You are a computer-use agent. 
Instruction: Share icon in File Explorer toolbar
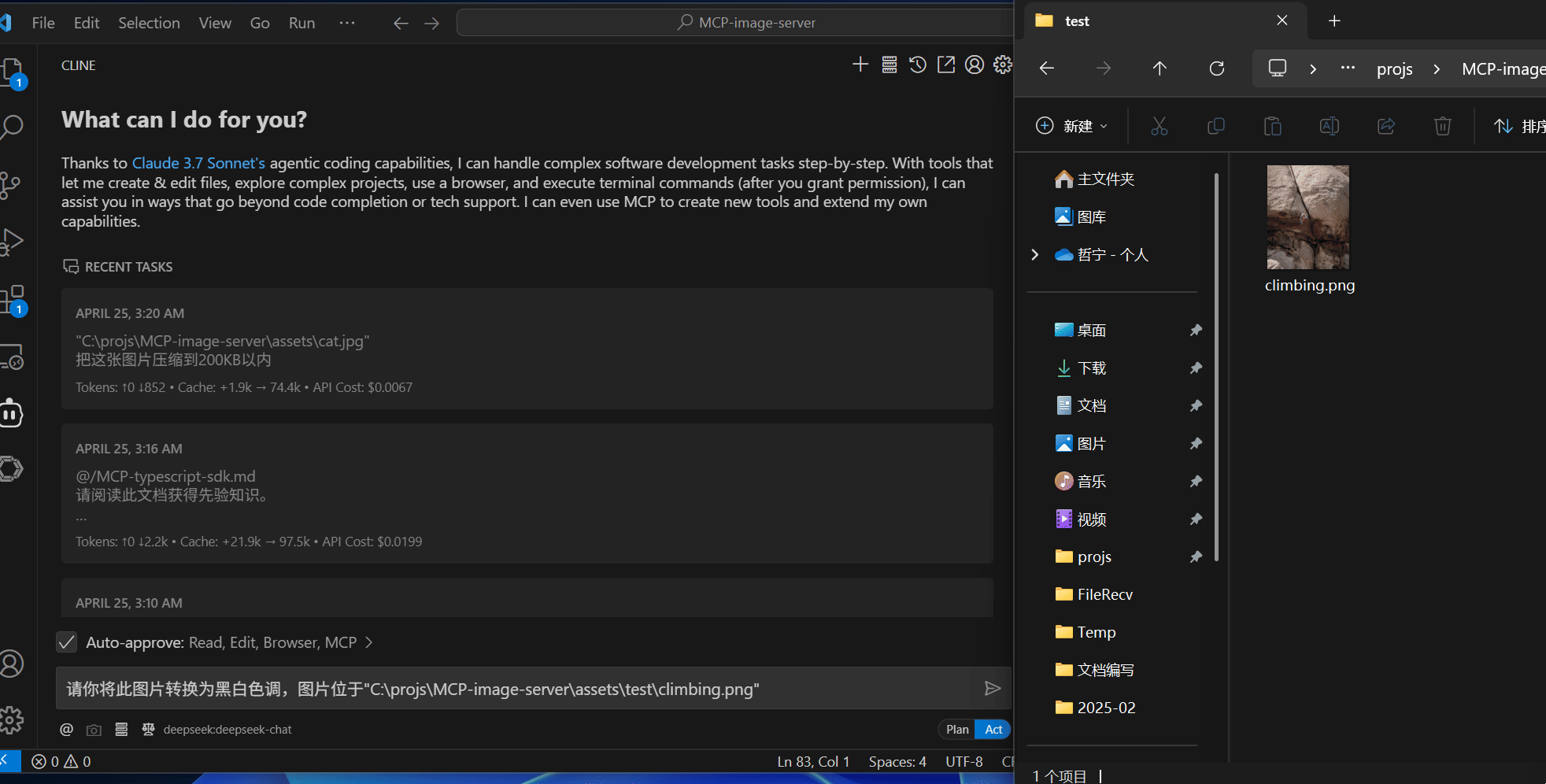(1386, 126)
